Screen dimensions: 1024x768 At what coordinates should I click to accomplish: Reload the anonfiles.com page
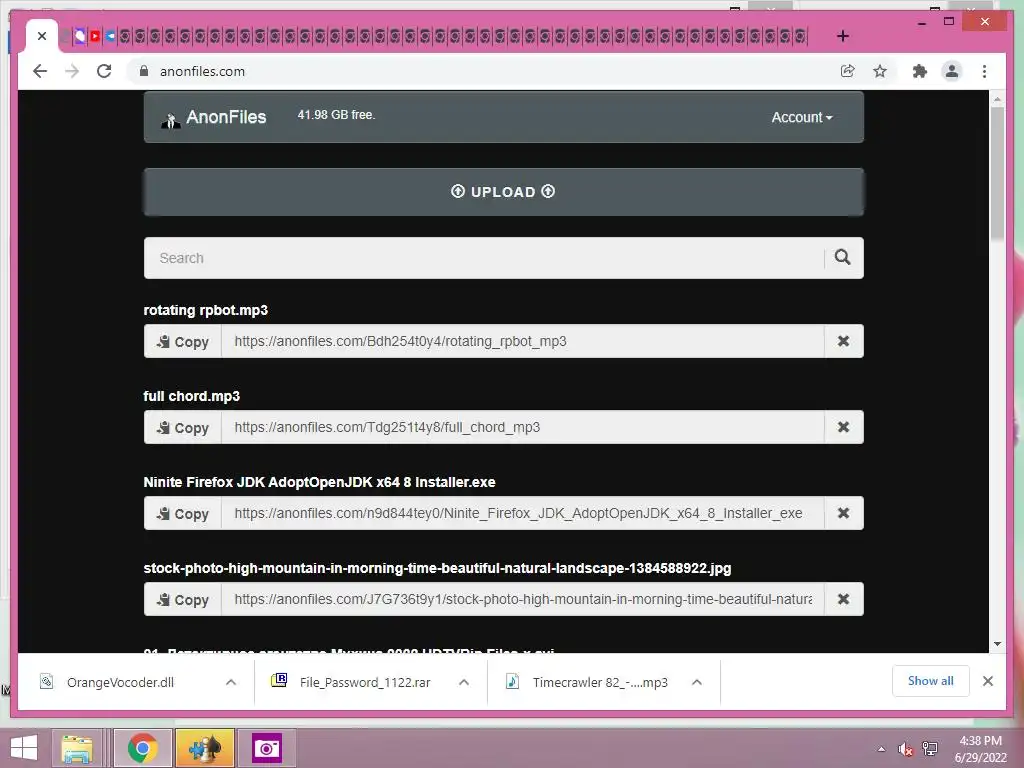click(104, 71)
